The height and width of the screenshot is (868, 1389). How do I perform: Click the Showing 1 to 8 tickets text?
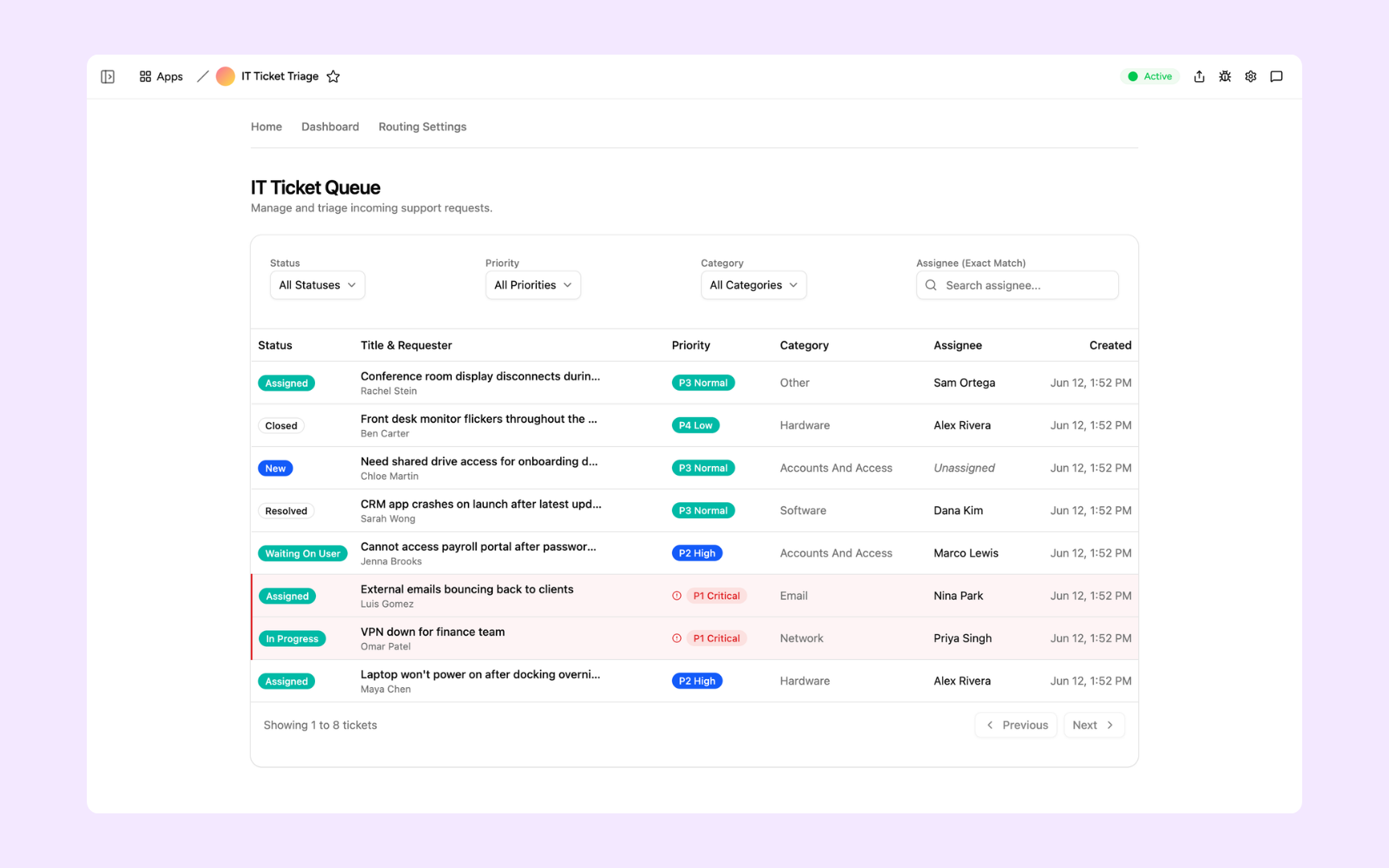point(320,725)
